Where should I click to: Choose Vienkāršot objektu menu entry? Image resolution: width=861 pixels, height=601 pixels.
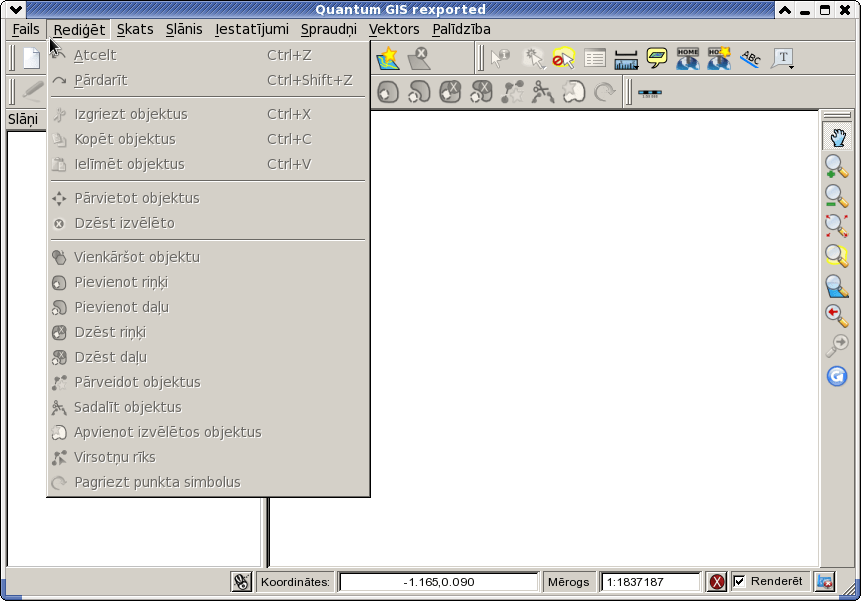tap(208, 257)
